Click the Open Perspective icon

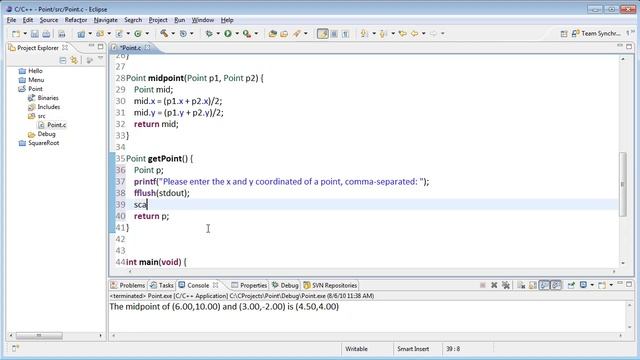pos(564,34)
